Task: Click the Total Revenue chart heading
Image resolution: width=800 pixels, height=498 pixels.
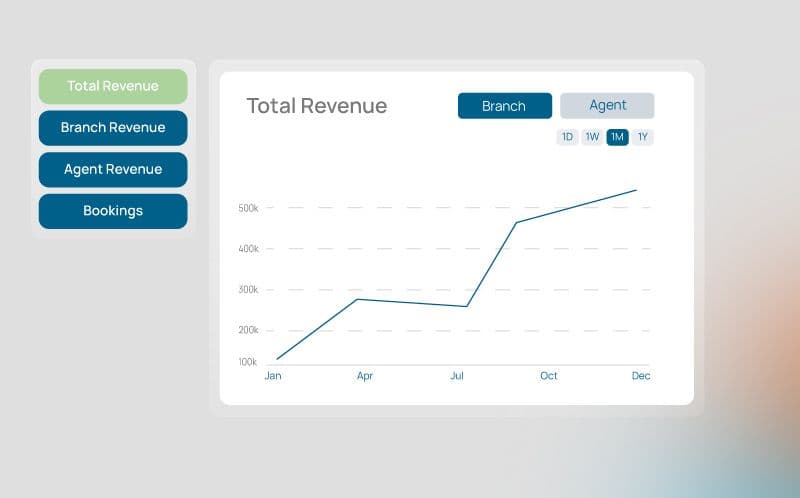Action: tap(316, 106)
